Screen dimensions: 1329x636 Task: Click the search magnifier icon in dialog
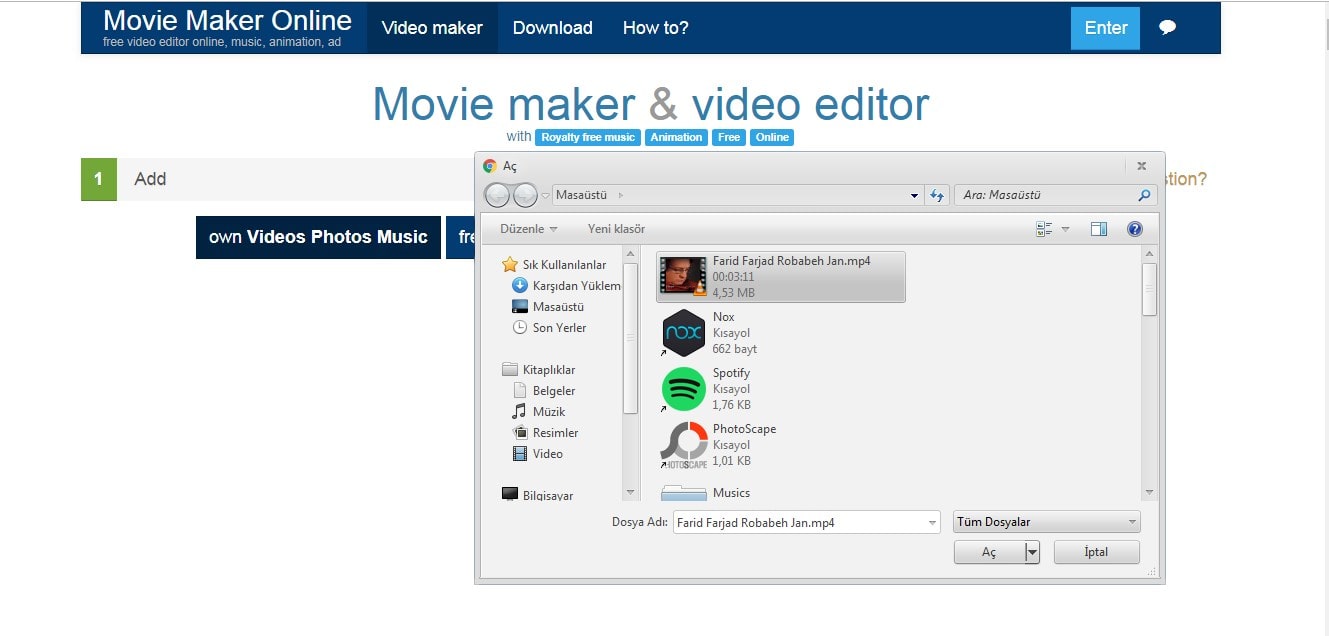click(x=1145, y=195)
